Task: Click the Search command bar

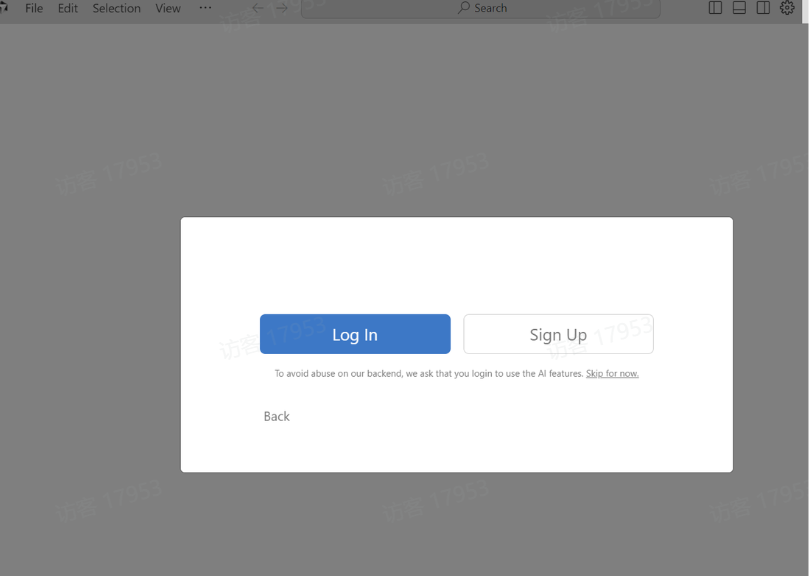Action: pyautogui.click(x=480, y=8)
